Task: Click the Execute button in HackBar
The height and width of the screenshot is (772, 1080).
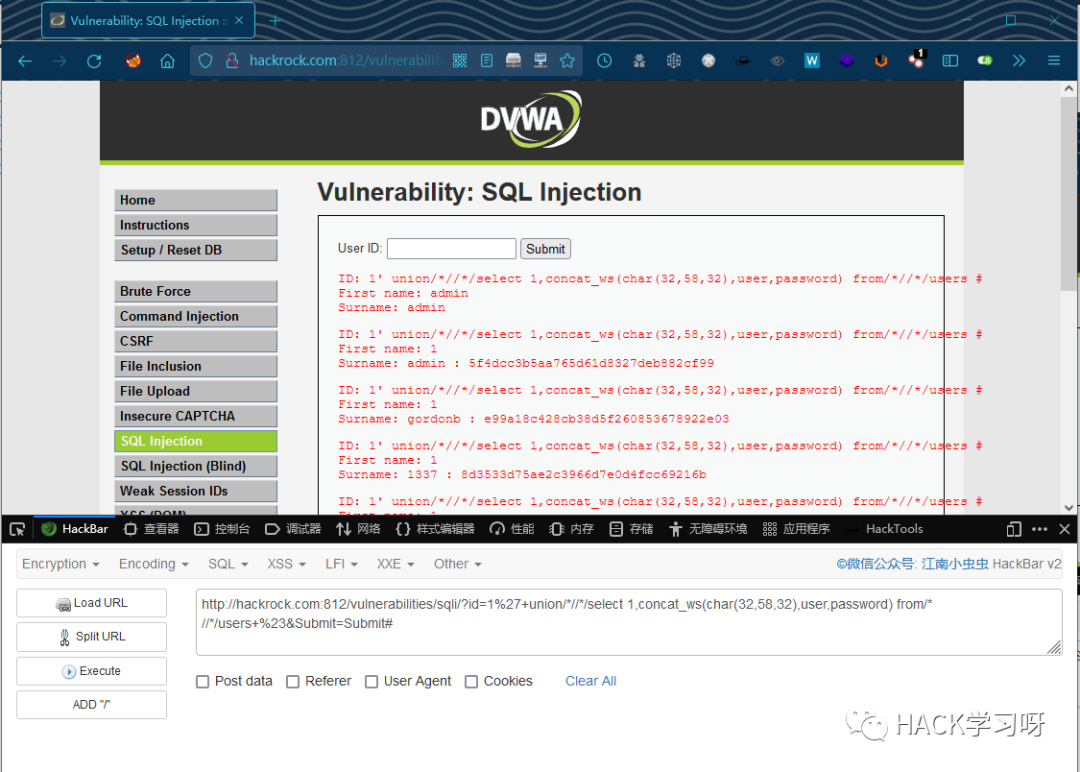Action: [92, 671]
